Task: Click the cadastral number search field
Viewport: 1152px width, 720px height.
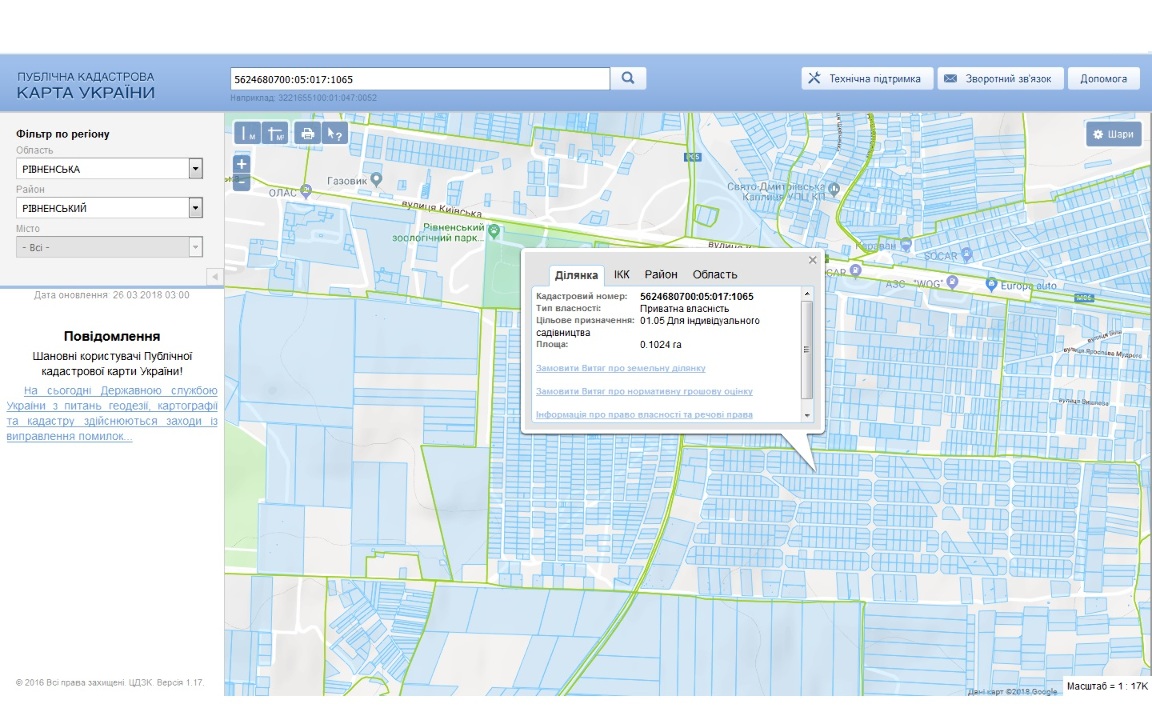Action: [420, 79]
